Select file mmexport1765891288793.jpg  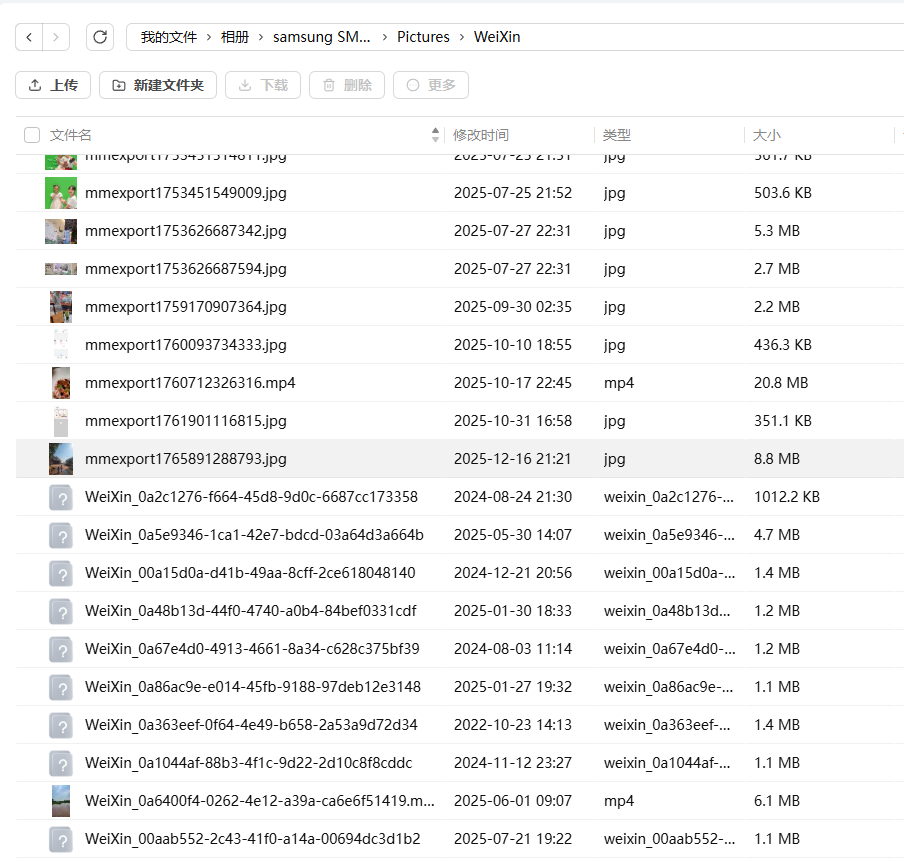click(x=186, y=459)
